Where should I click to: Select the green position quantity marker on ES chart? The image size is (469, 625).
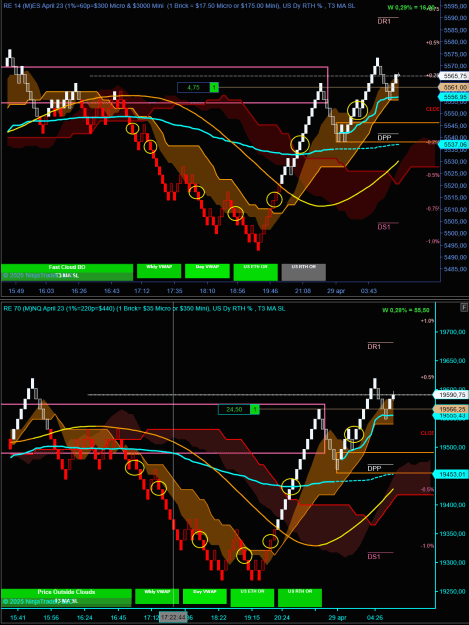pyautogui.click(x=214, y=87)
